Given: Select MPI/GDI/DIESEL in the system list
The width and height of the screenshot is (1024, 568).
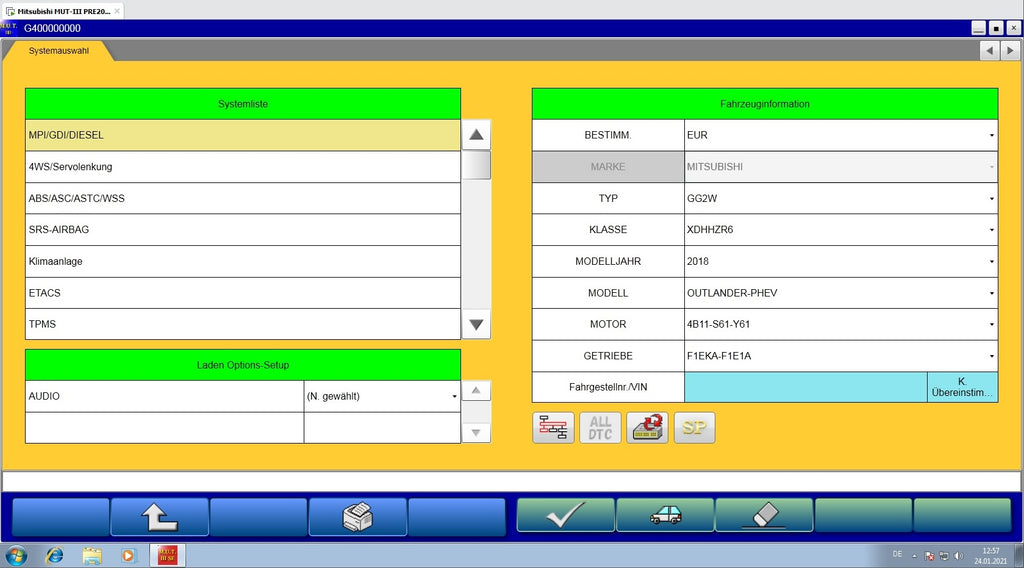Looking at the screenshot, I should point(242,135).
